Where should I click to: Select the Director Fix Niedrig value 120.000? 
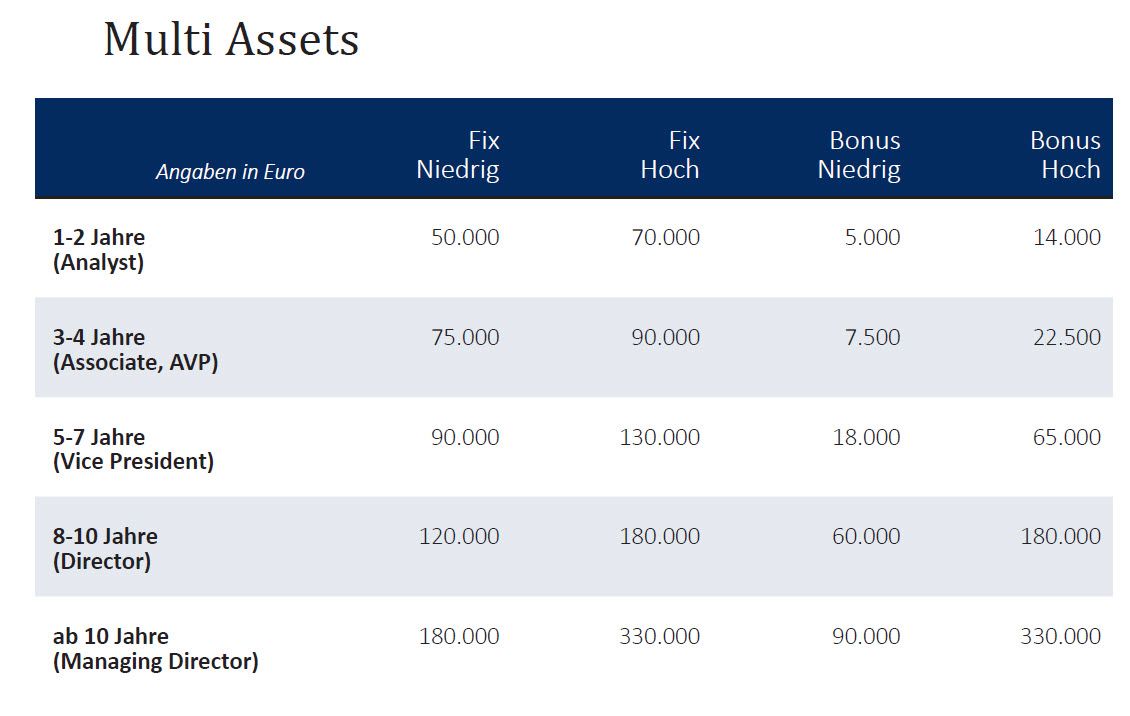coord(459,537)
